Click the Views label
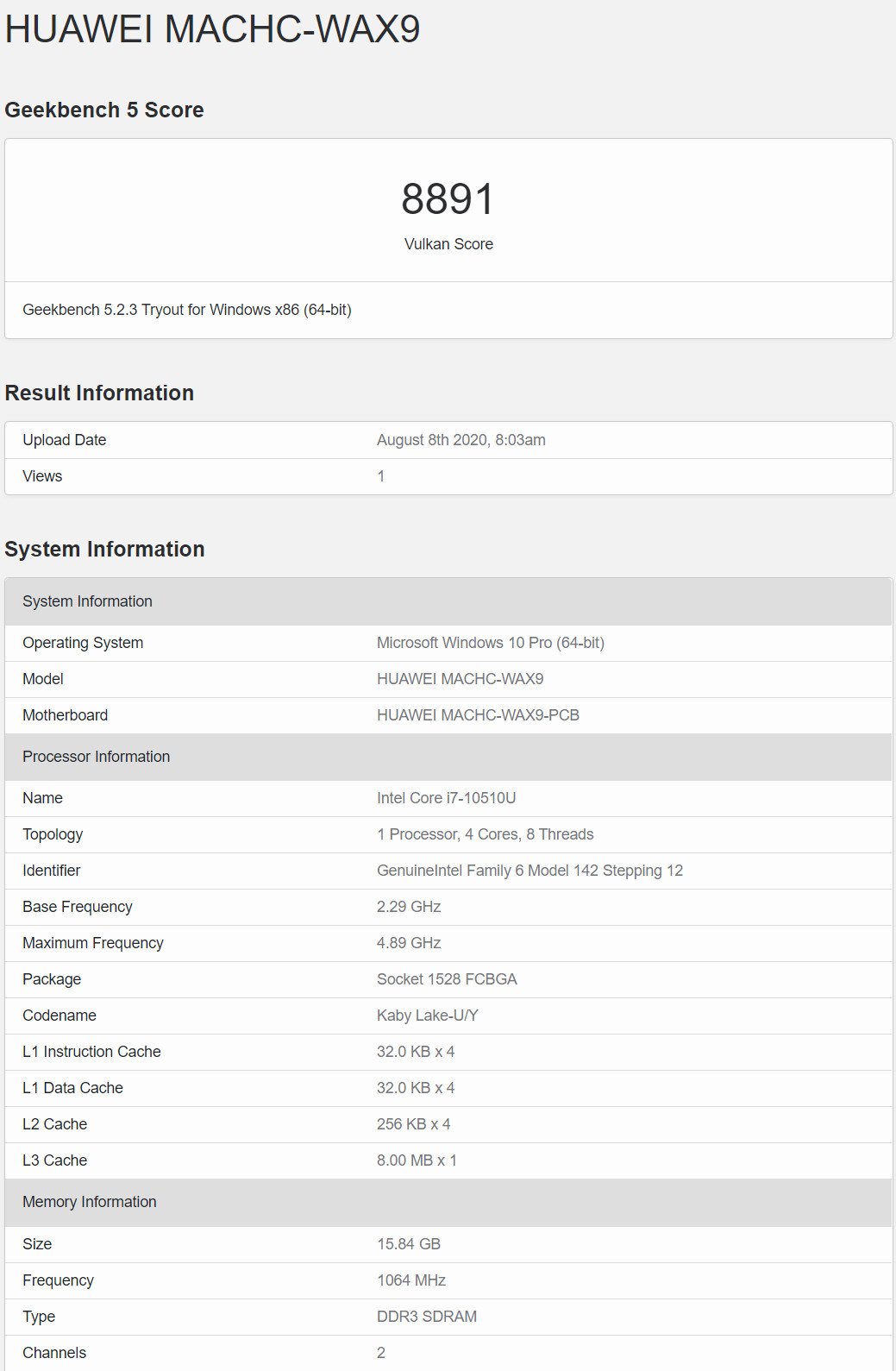 42,476
